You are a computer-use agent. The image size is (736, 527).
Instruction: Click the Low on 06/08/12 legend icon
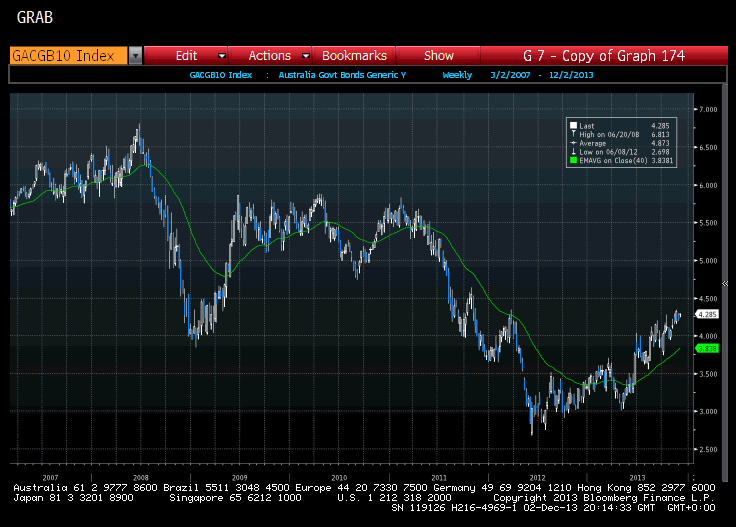point(572,151)
